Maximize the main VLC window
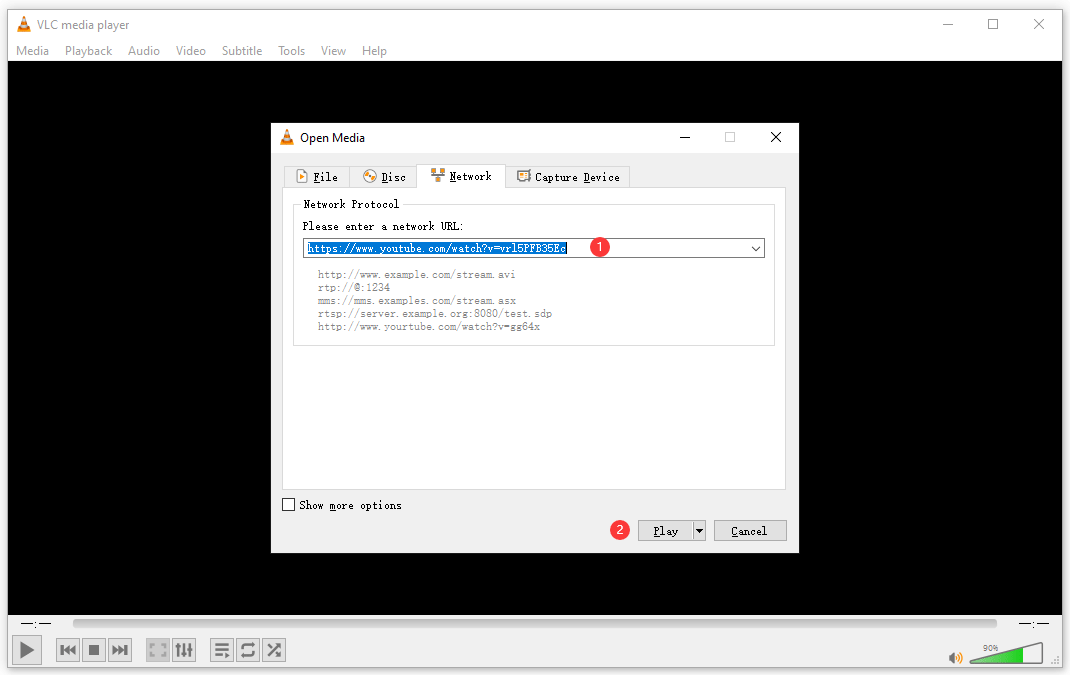This screenshot has width=1070, height=675. 993,25
